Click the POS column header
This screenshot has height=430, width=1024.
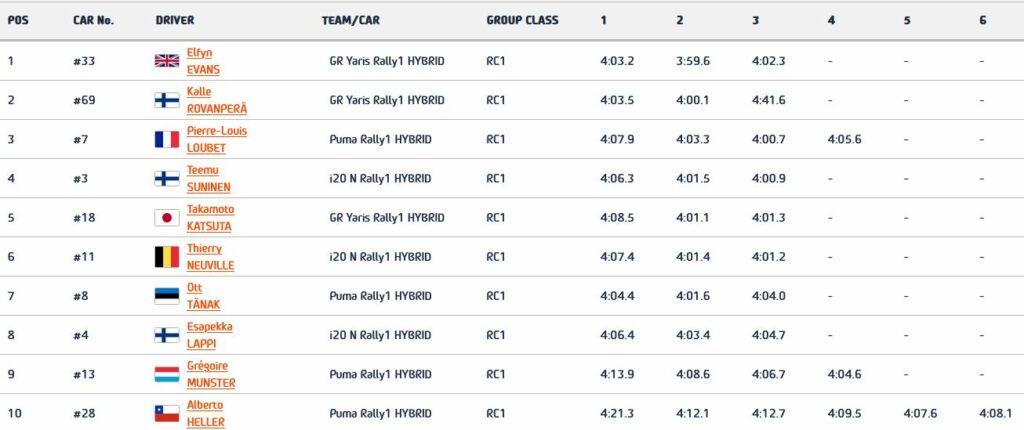click(x=18, y=20)
